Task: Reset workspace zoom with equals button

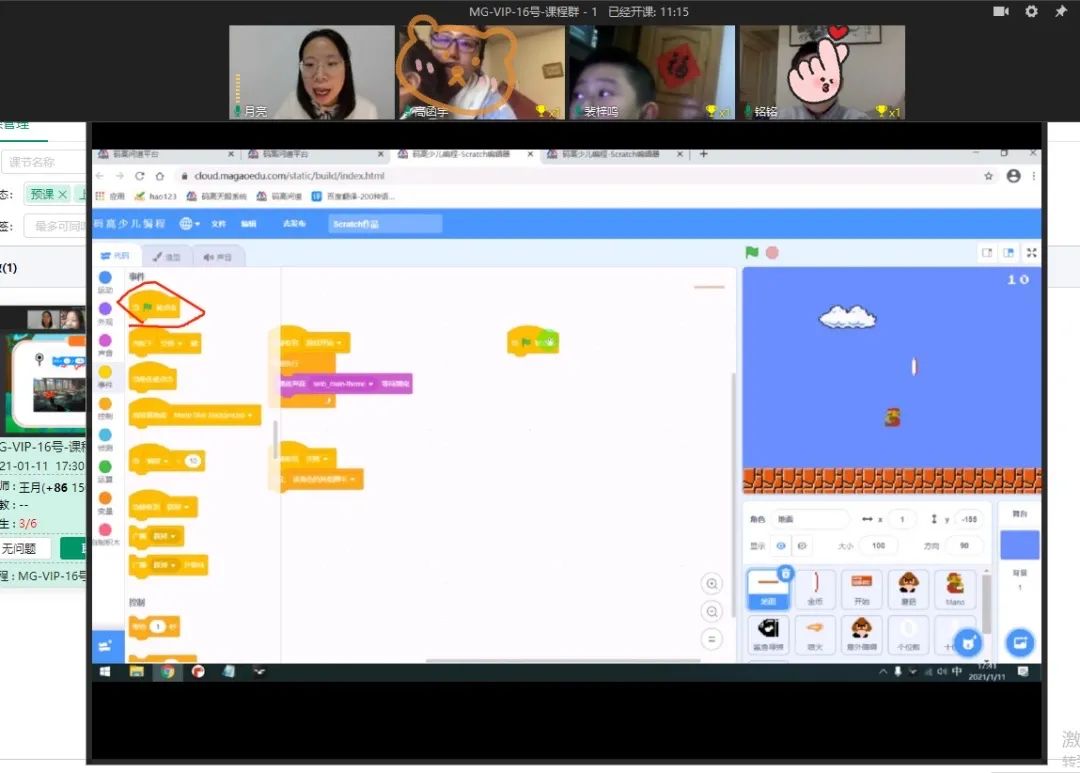Action: click(x=712, y=639)
